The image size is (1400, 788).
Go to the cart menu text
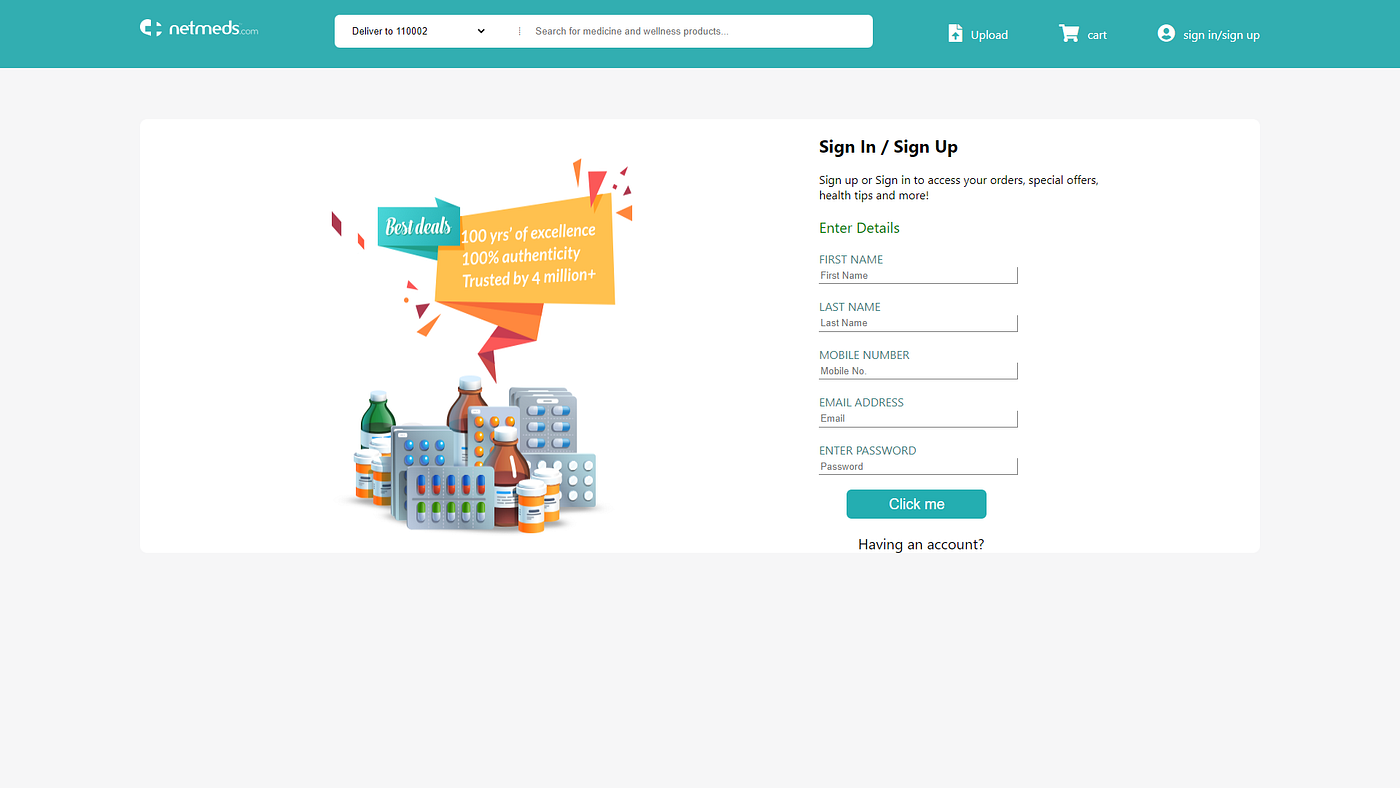[x=1097, y=35]
